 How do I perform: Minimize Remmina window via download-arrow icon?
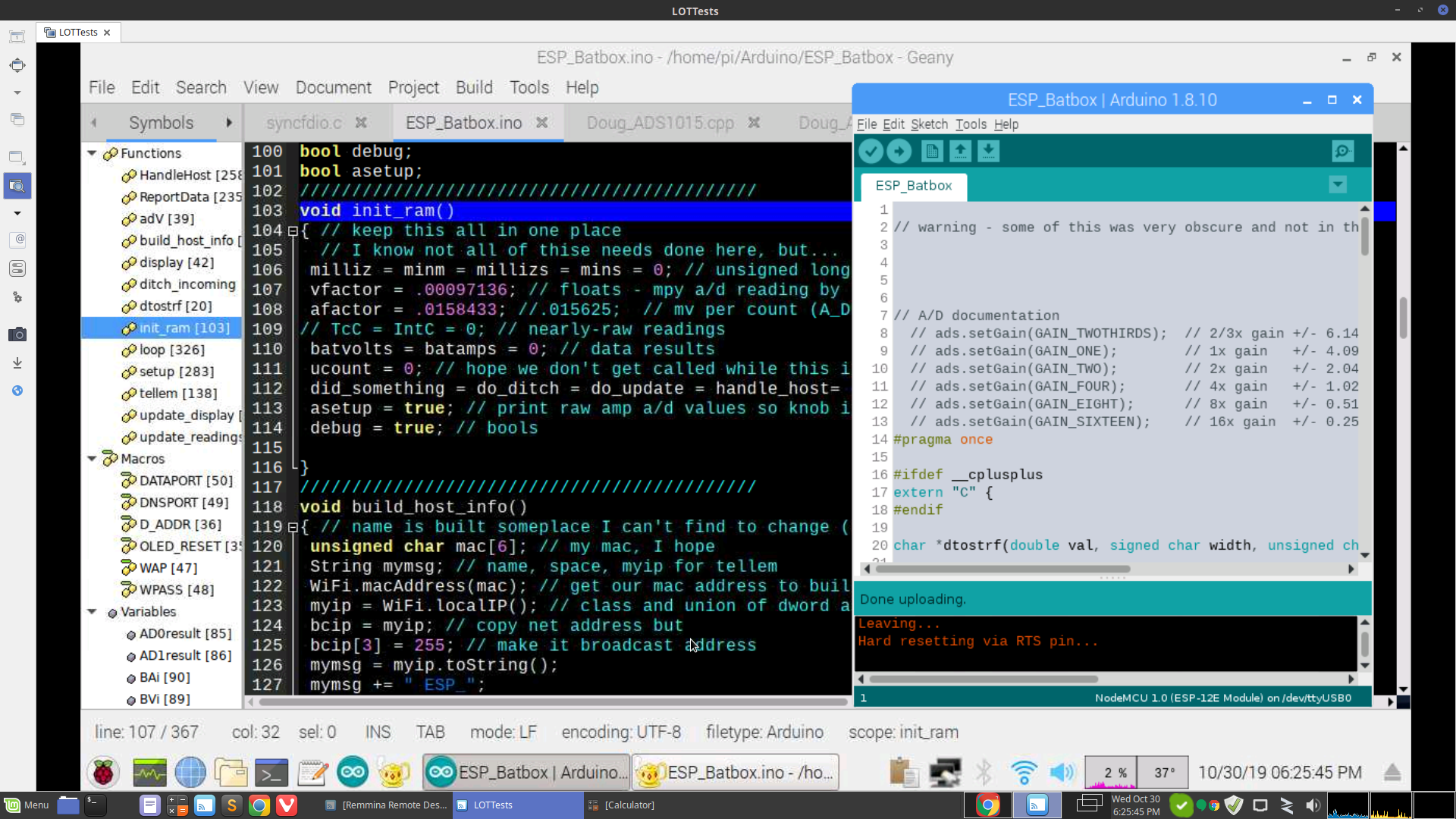[17, 362]
